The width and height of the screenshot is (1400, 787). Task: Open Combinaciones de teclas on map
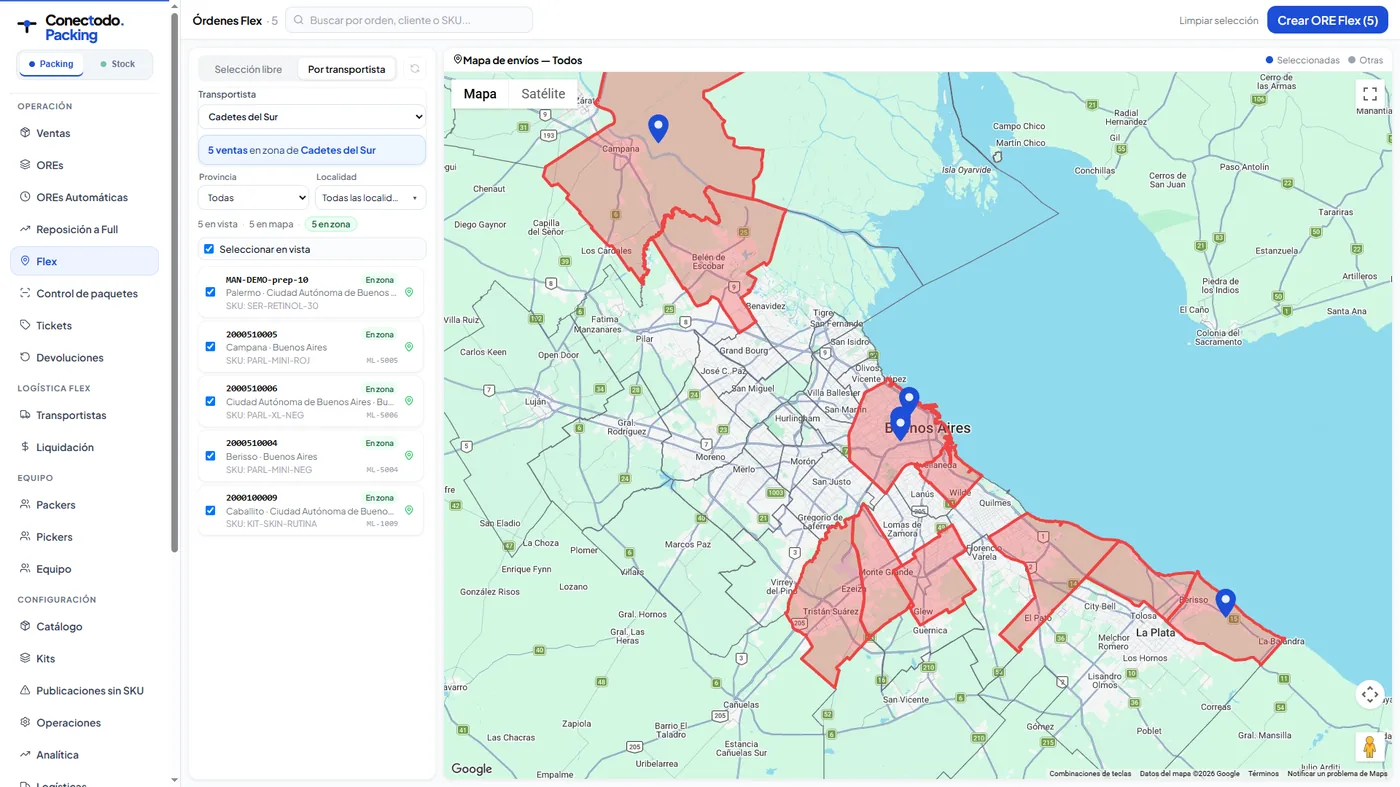1090,774
